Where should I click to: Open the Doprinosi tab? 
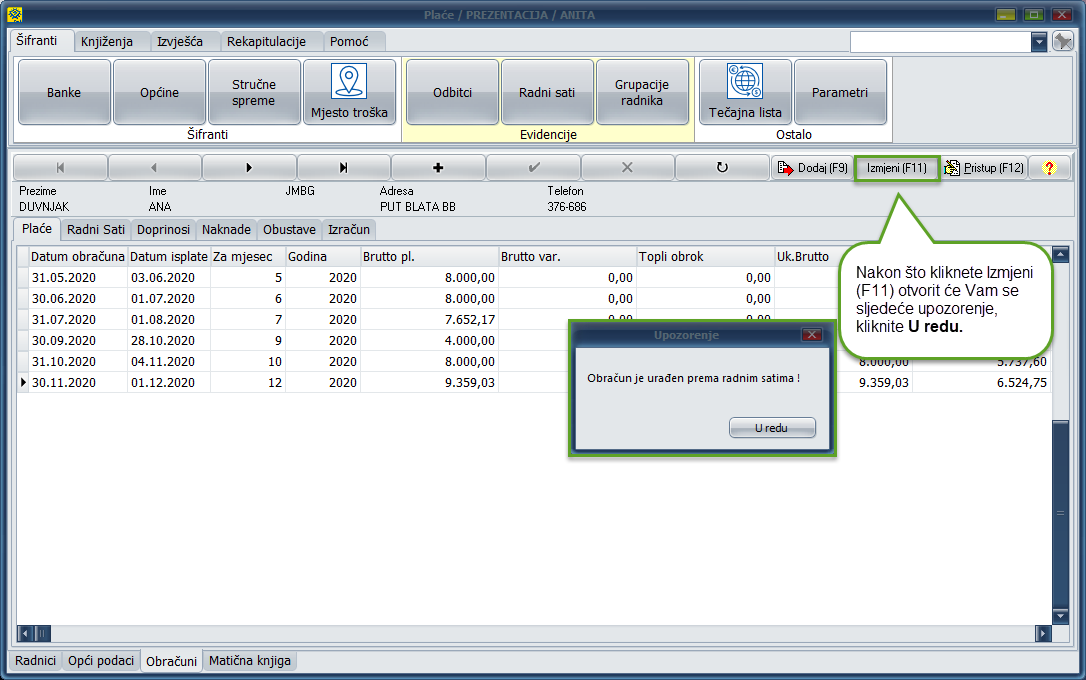click(164, 230)
